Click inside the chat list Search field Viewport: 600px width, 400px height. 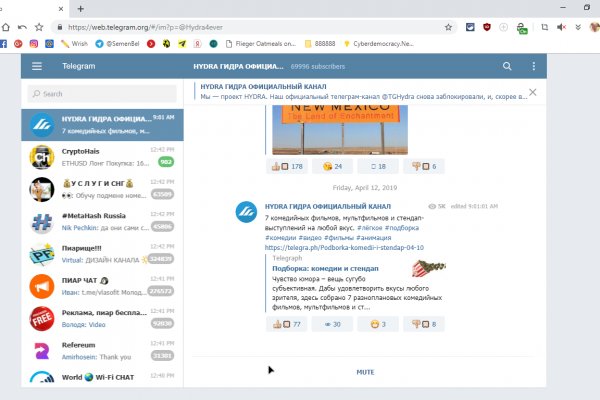(x=102, y=96)
